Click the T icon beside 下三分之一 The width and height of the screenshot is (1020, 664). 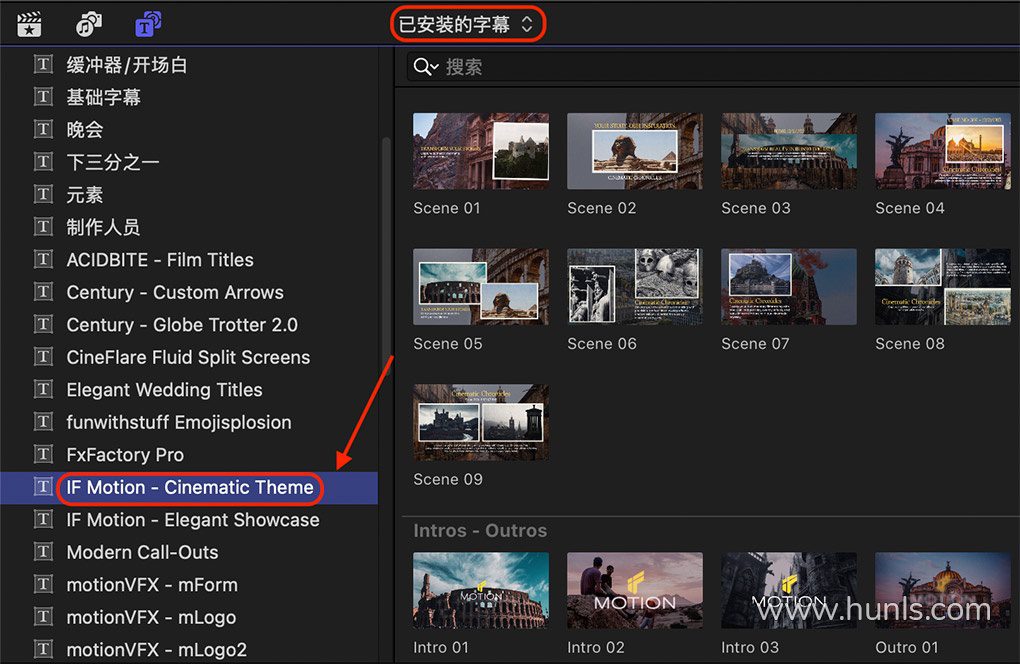(x=43, y=162)
